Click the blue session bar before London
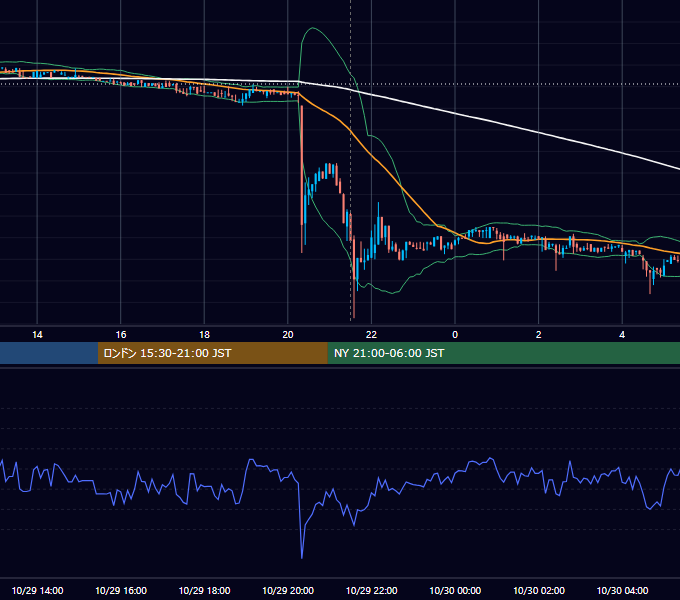Image resolution: width=680 pixels, height=600 pixels. tap(49, 353)
